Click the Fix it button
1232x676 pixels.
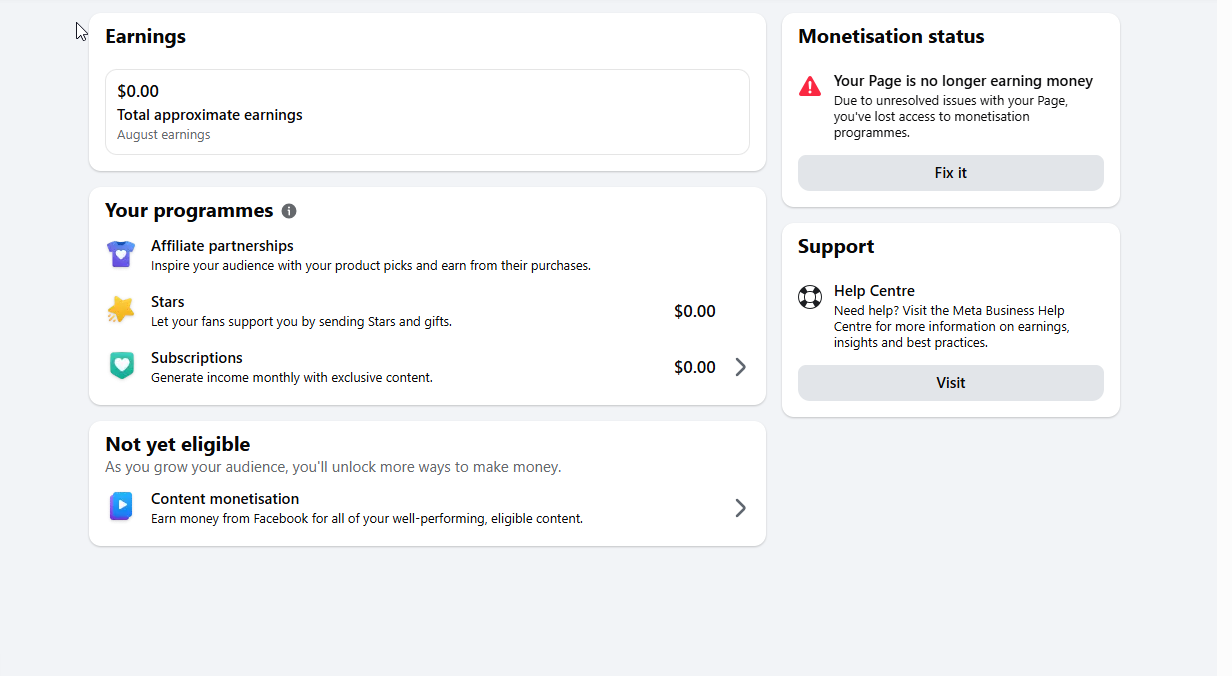pos(951,173)
